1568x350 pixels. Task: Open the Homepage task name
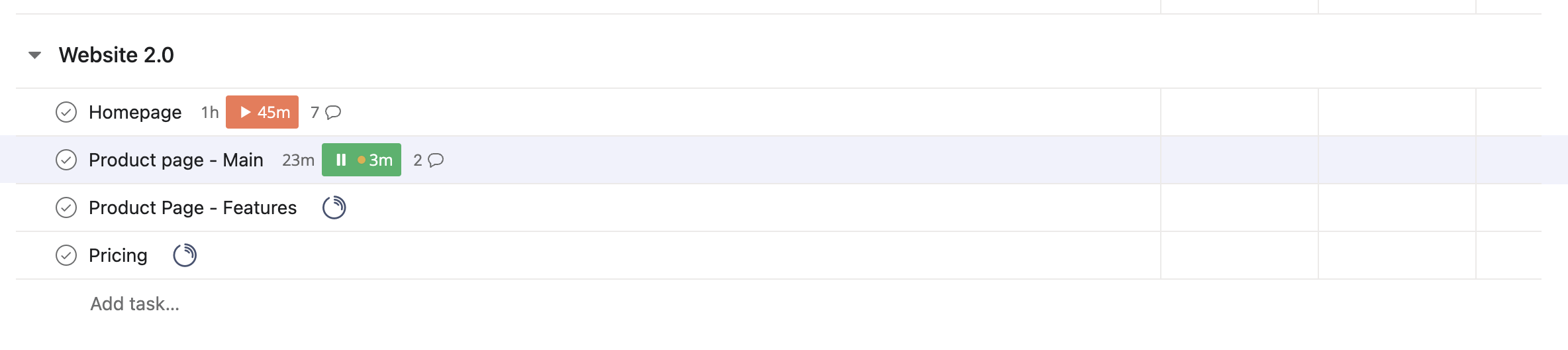tap(135, 112)
